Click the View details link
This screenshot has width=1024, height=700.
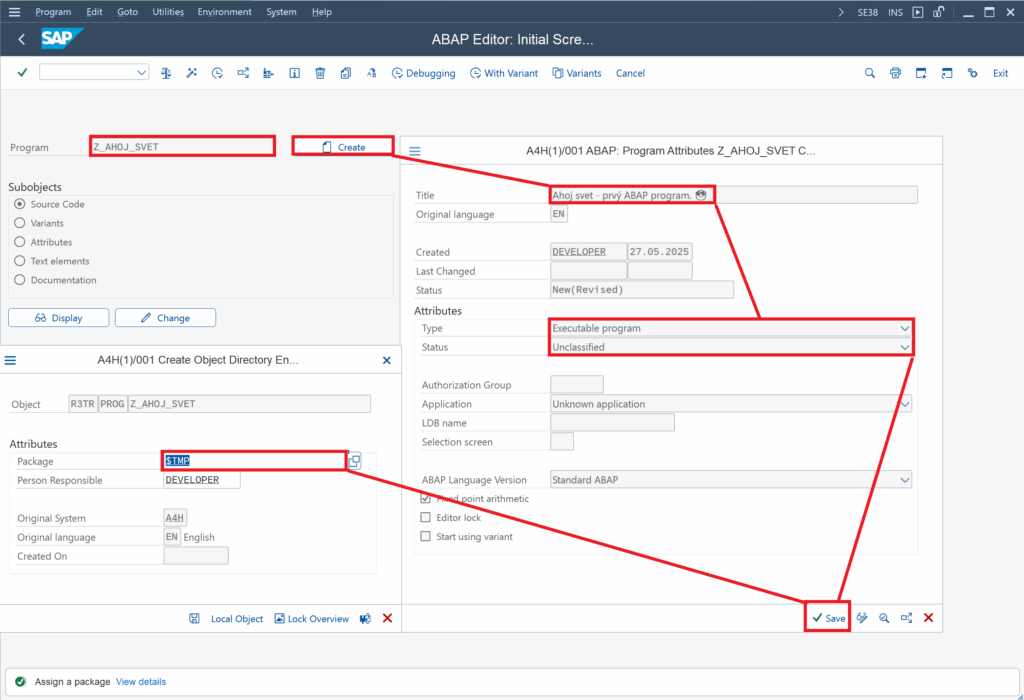tap(140, 682)
